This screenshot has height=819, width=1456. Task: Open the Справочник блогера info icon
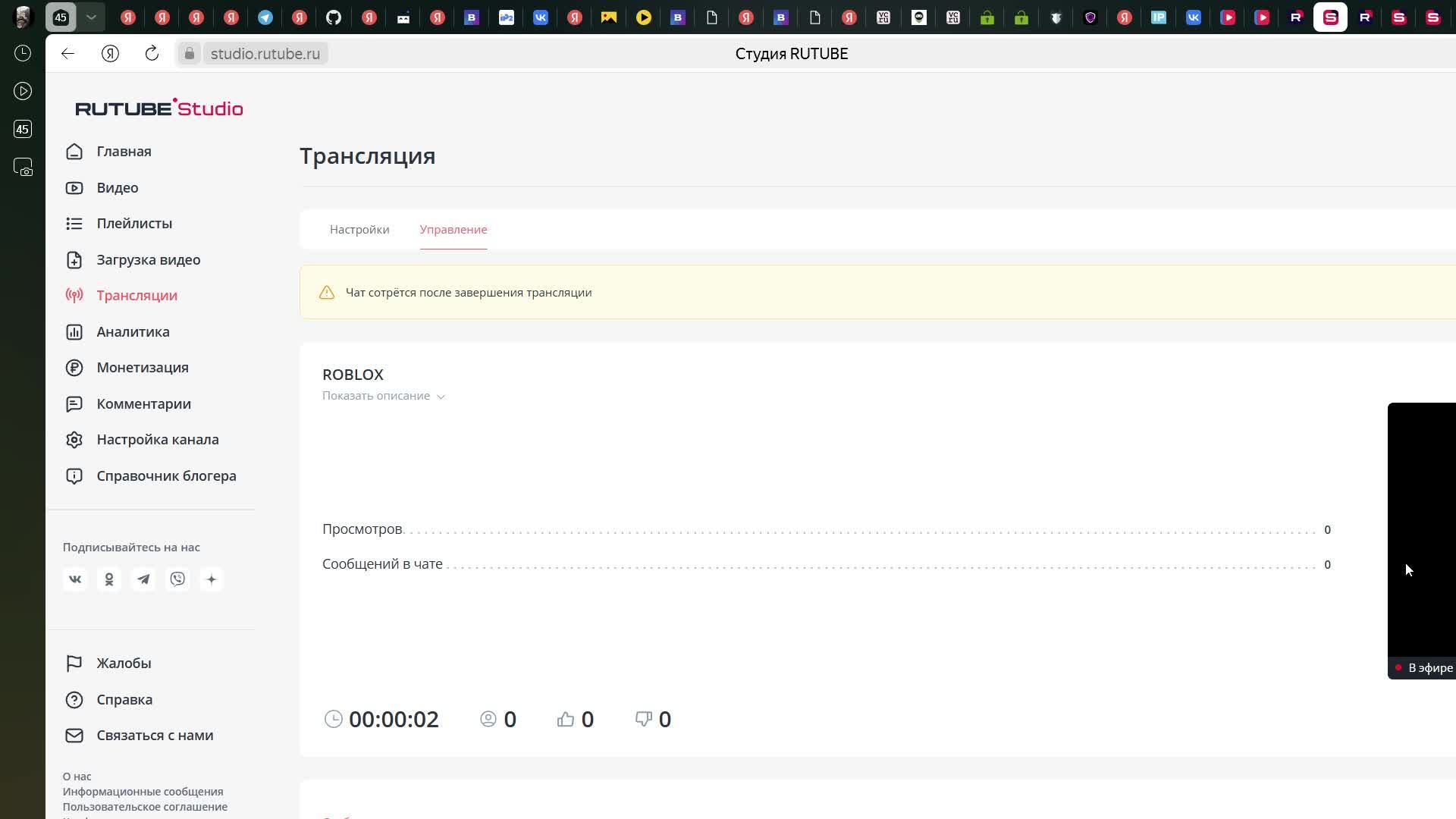[x=74, y=476]
